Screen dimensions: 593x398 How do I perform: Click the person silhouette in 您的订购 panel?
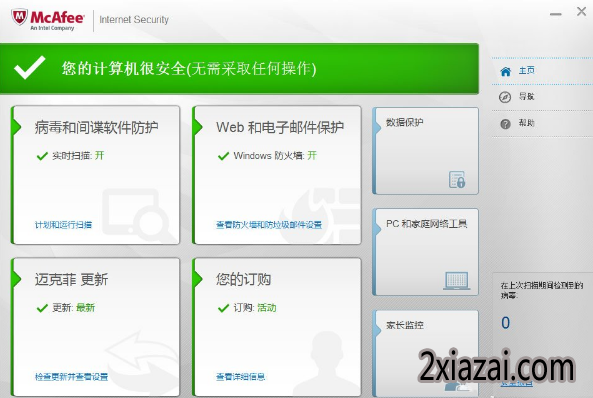pyautogui.click(x=326, y=363)
